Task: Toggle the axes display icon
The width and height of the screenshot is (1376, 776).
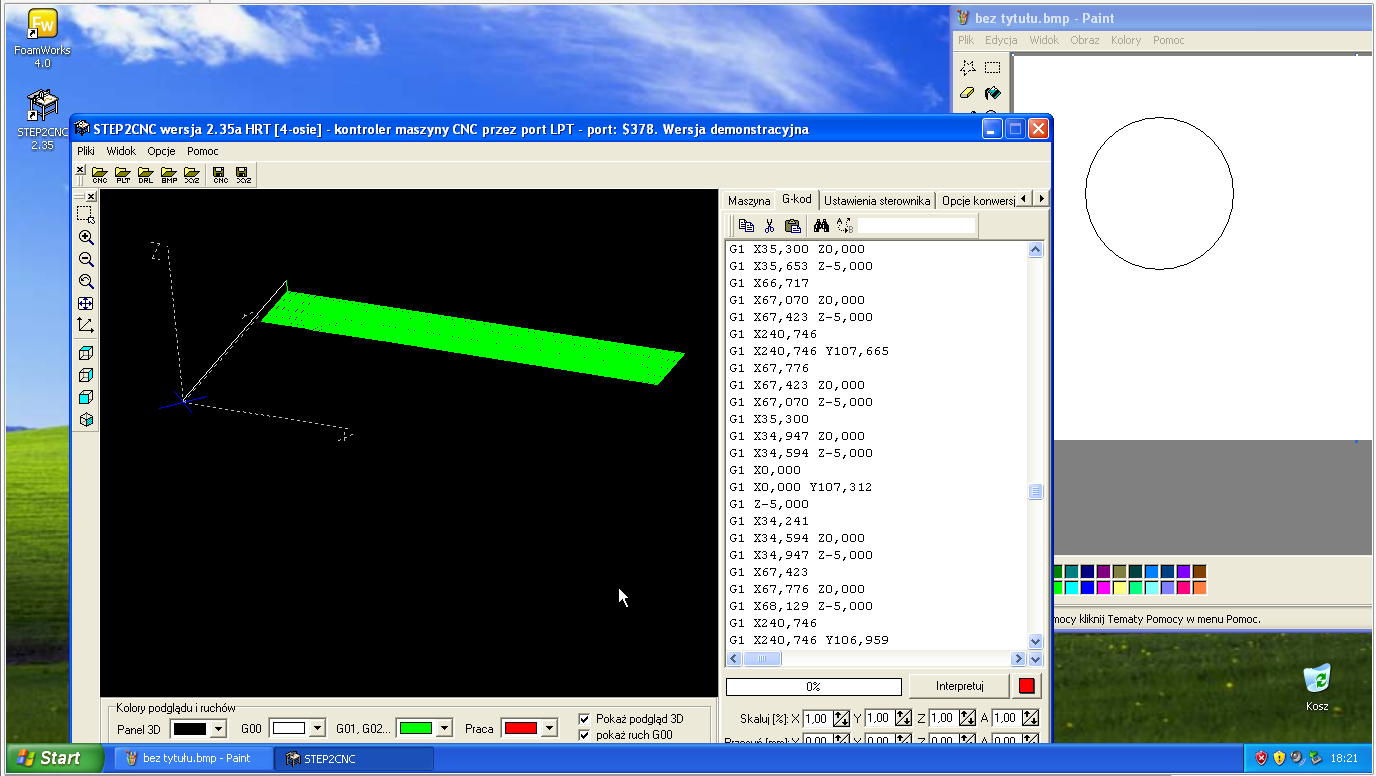Action: [x=86, y=325]
